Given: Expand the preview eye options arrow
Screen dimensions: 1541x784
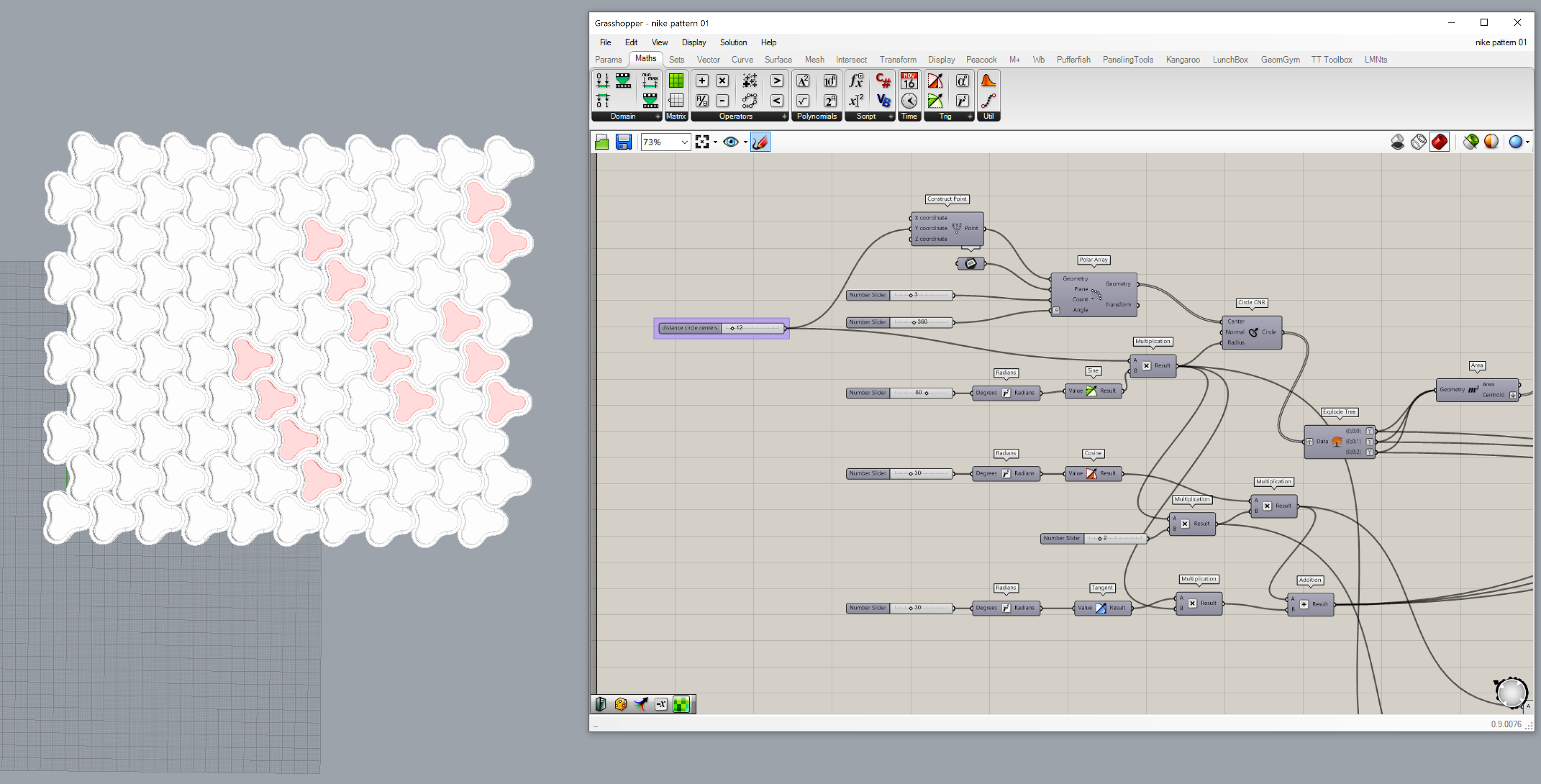Looking at the screenshot, I should point(745,142).
